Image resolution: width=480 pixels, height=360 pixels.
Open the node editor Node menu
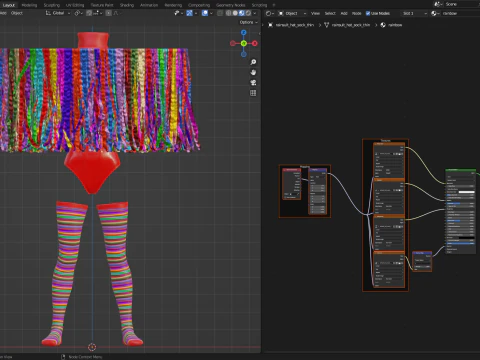pyautogui.click(x=356, y=13)
